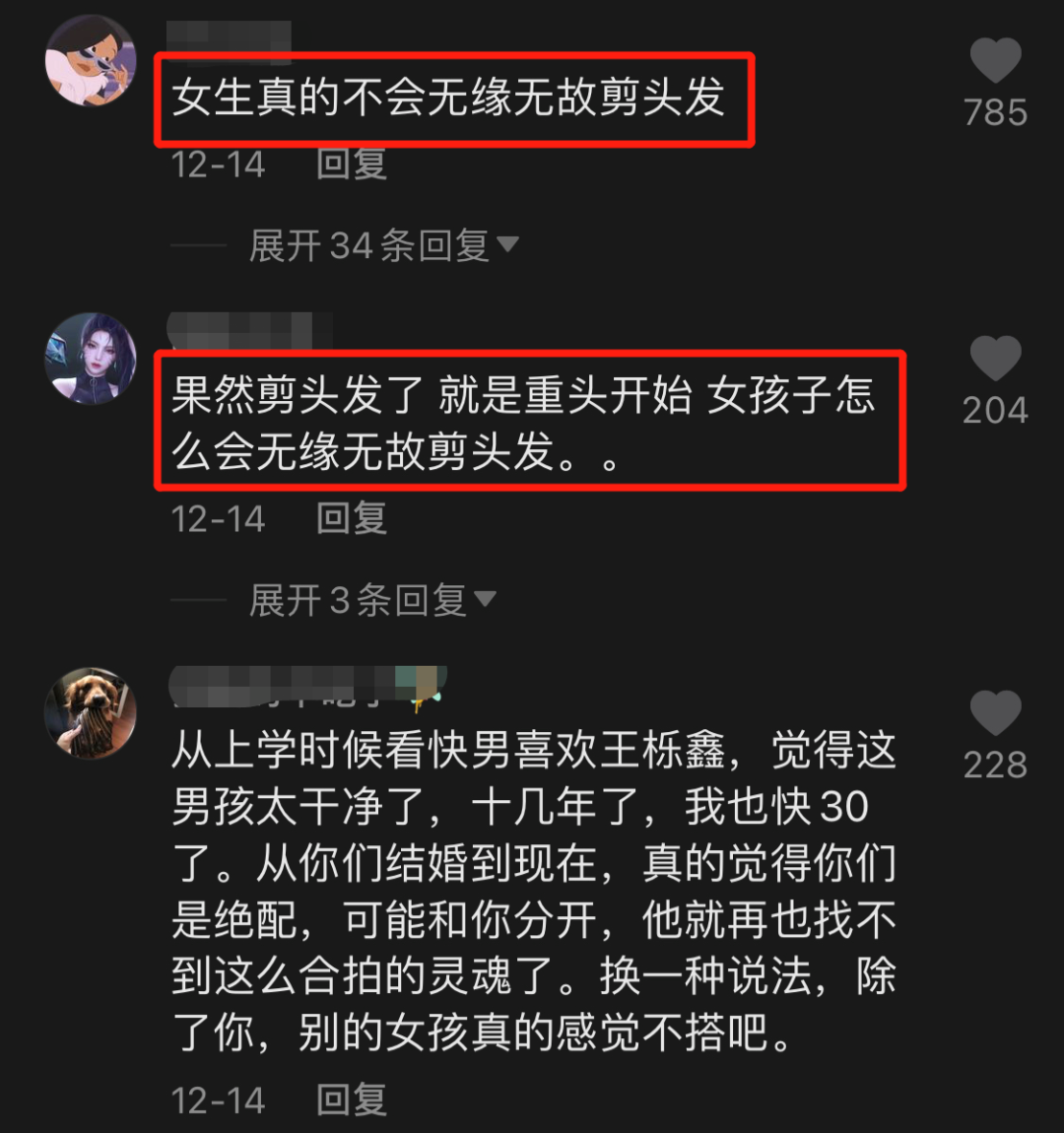Tap the blurred username of second commenter
The width and height of the screenshot is (1064, 1133).
250,331
